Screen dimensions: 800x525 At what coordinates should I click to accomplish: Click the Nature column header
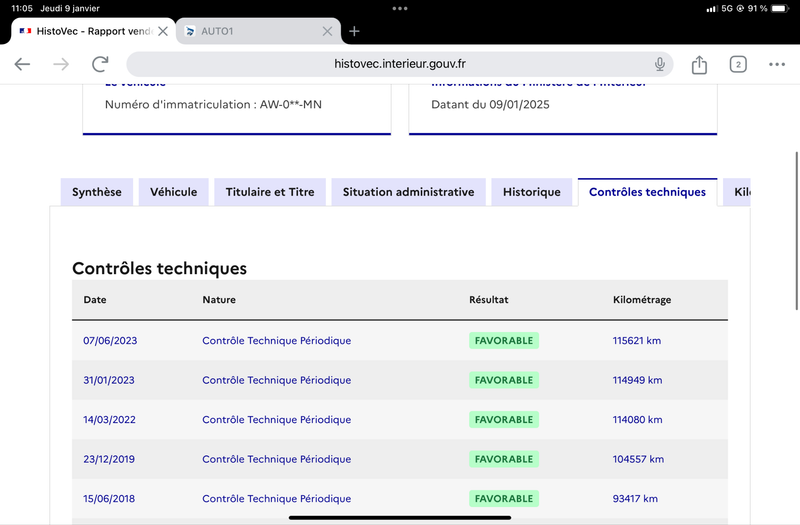pos(219,299)
